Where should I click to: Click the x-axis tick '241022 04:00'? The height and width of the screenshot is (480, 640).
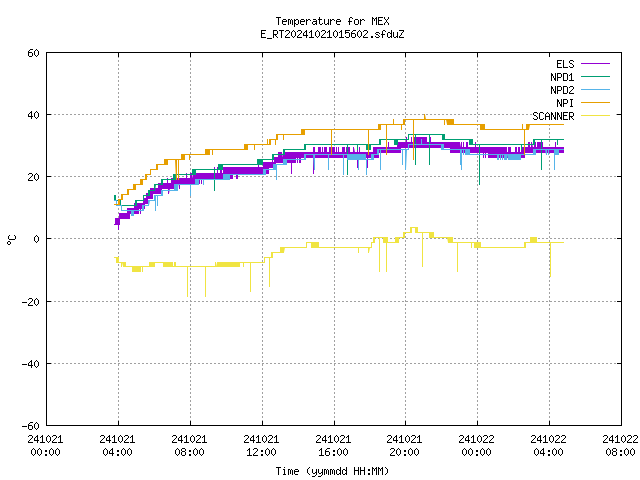[549, 446]
